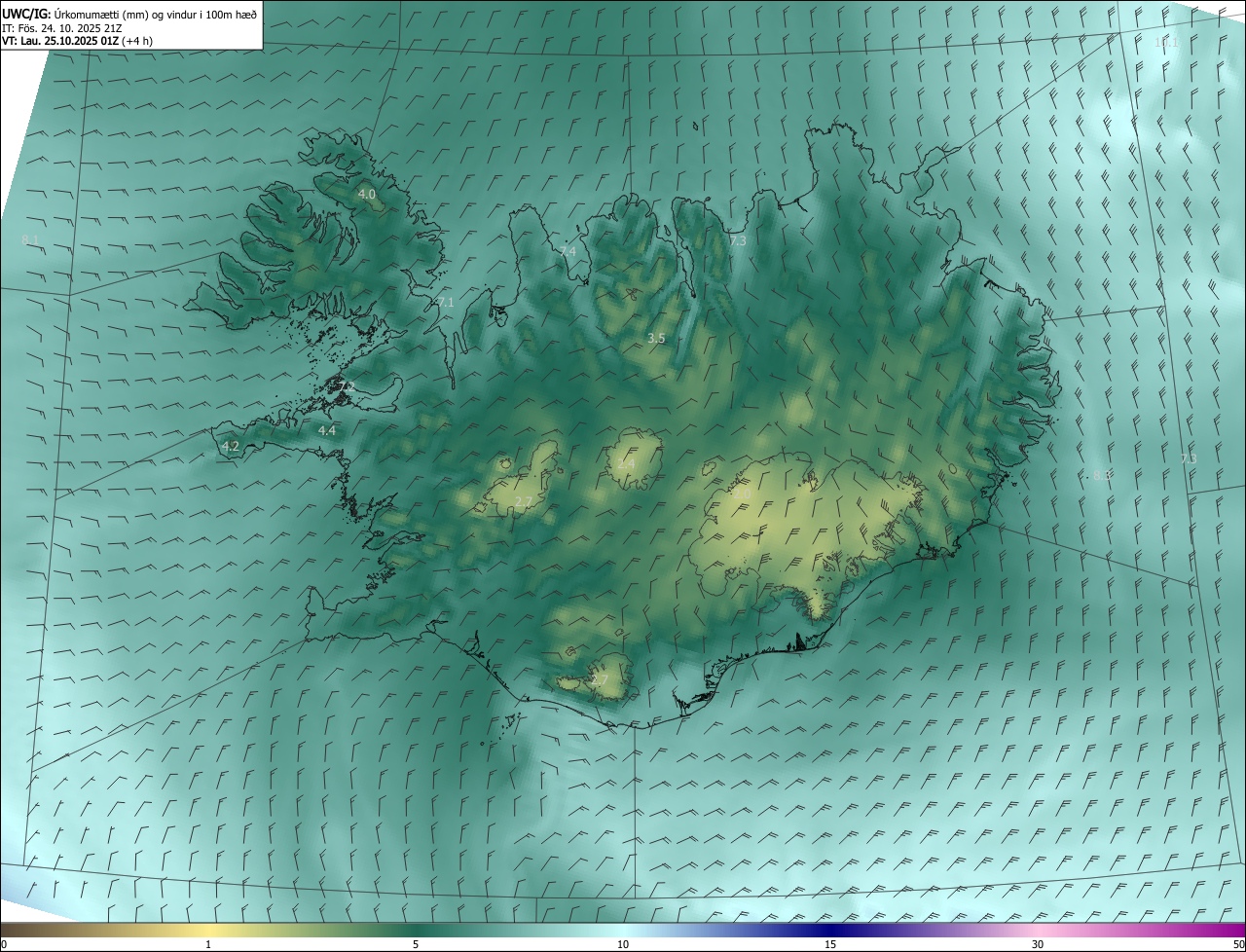Screen dimensions: 1246x952
Task: Click the 15 tick on the colour scale
Action: [x=830, y=944]
